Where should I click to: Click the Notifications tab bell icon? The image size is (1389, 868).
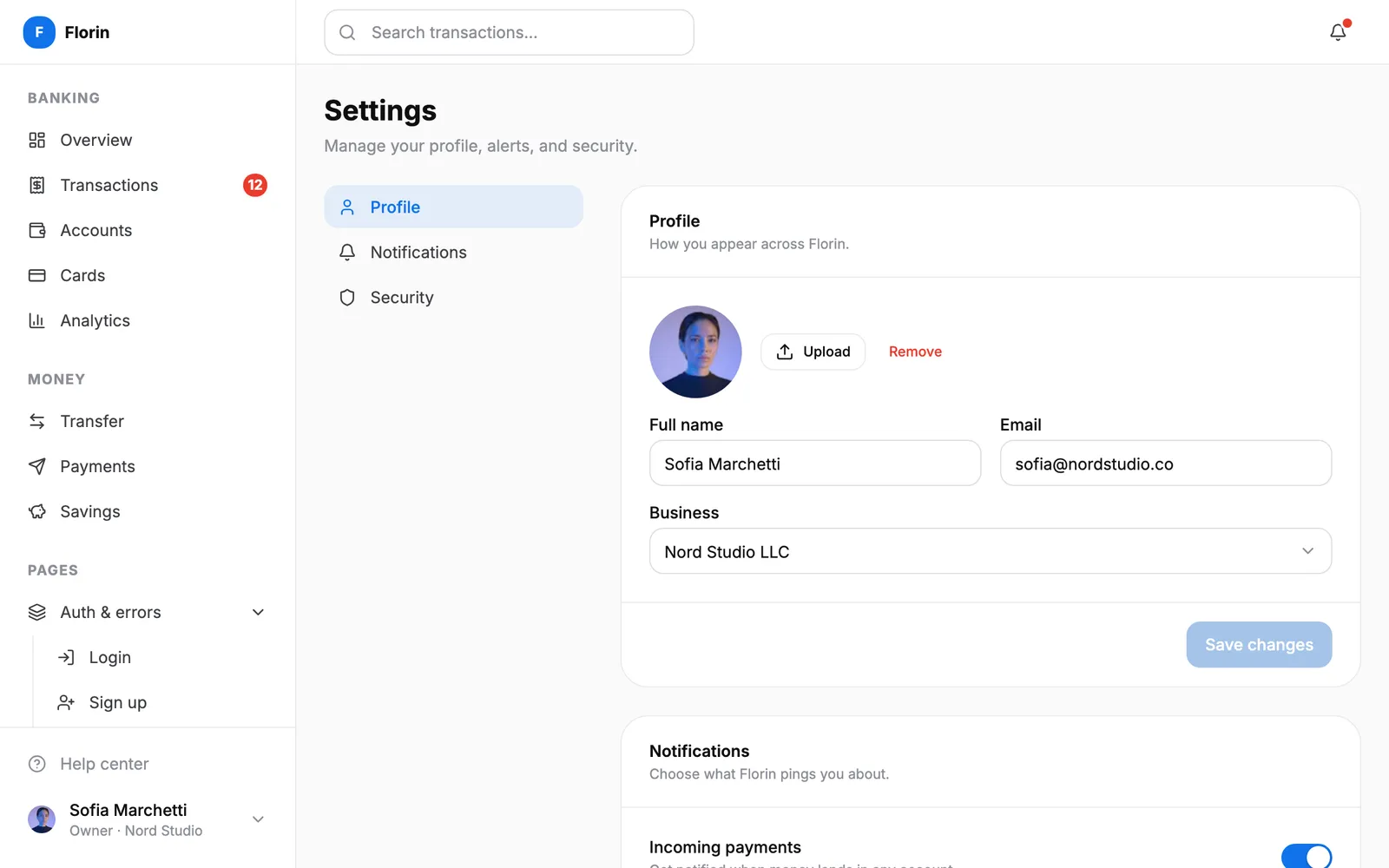(347, 252)
